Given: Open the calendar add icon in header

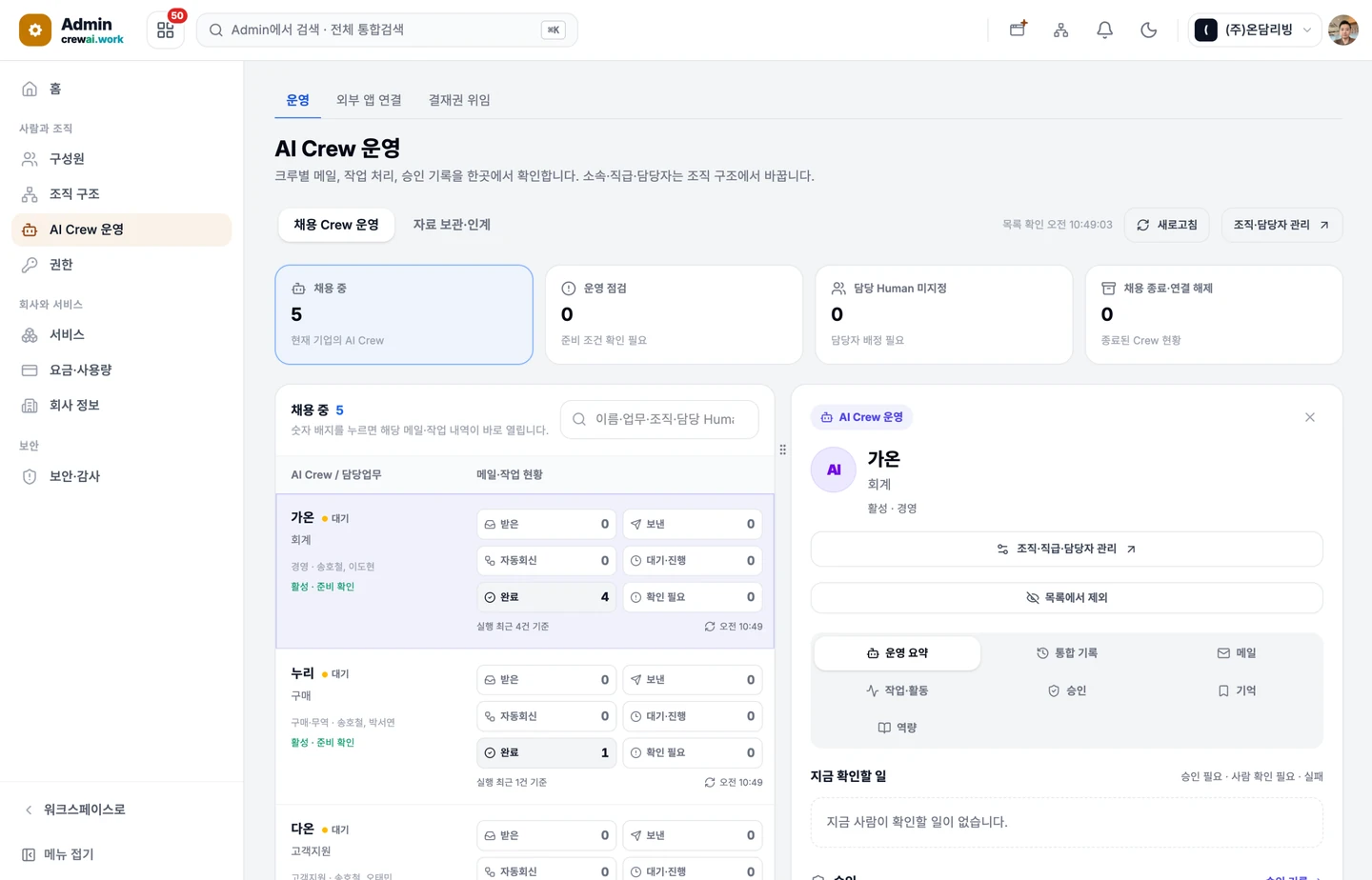Looking at the screenshot, I should tap(1018, 30).
